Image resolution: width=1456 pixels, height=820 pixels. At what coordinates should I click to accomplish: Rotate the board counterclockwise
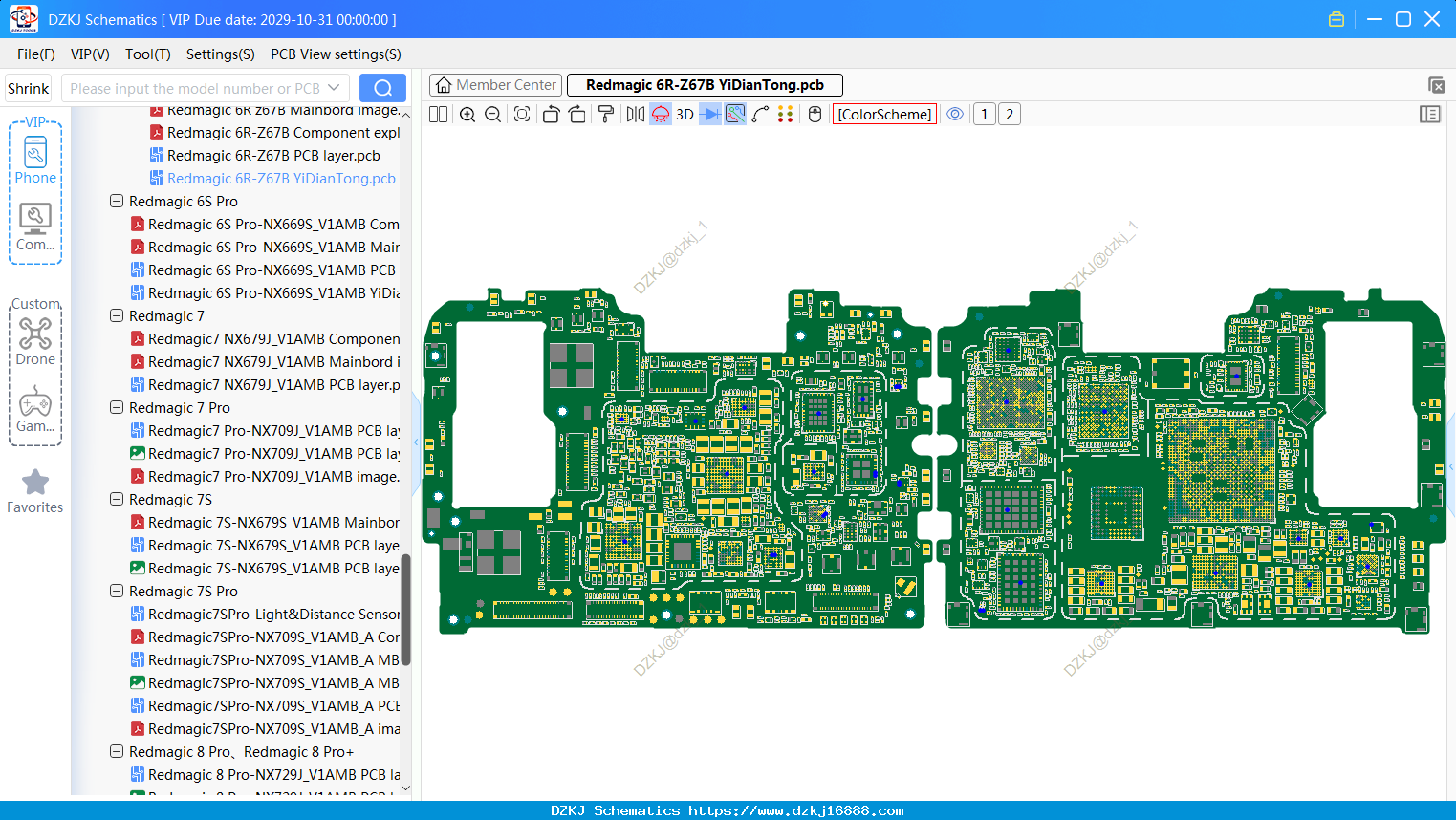pos(551,115)
